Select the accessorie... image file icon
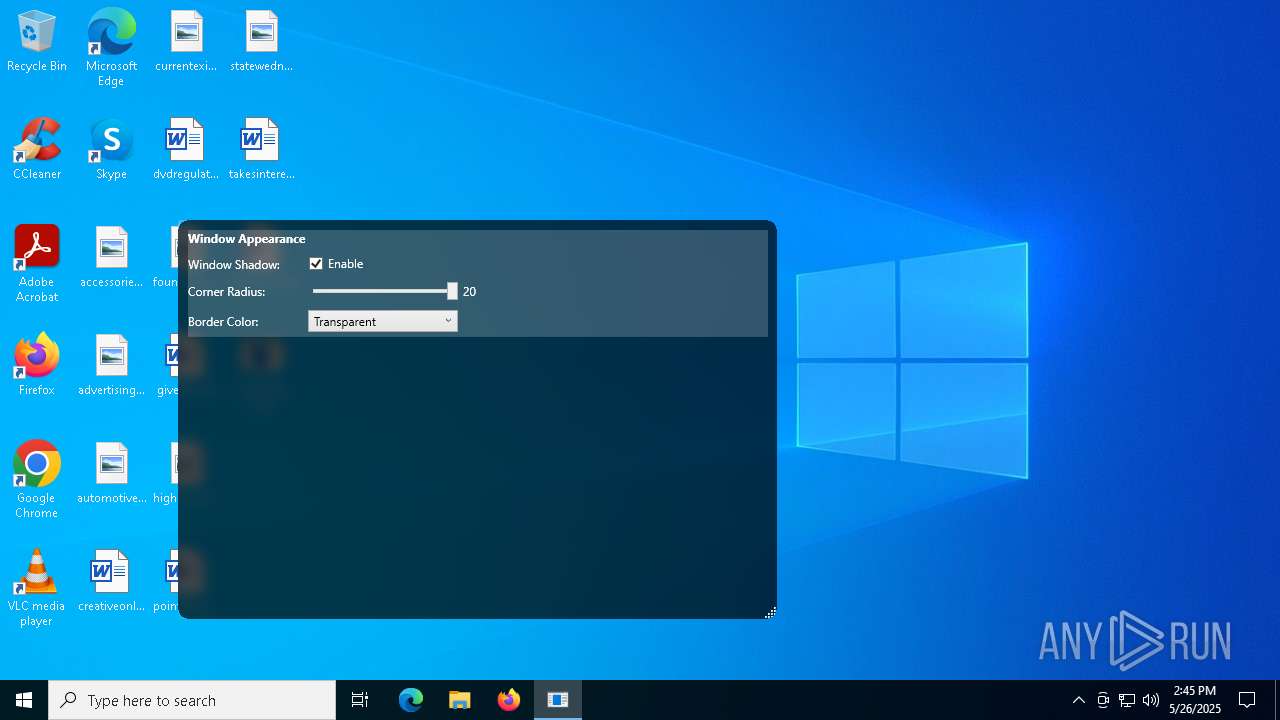1280x720 pixels. coord(111,258)
